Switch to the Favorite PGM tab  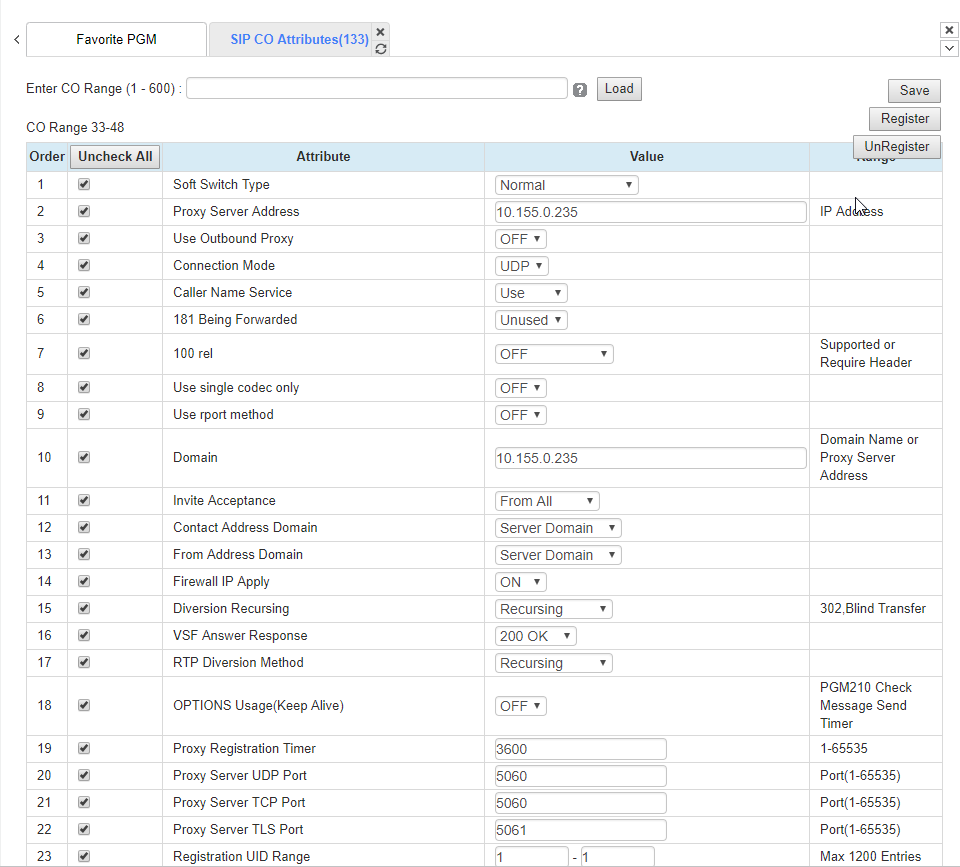116,40
